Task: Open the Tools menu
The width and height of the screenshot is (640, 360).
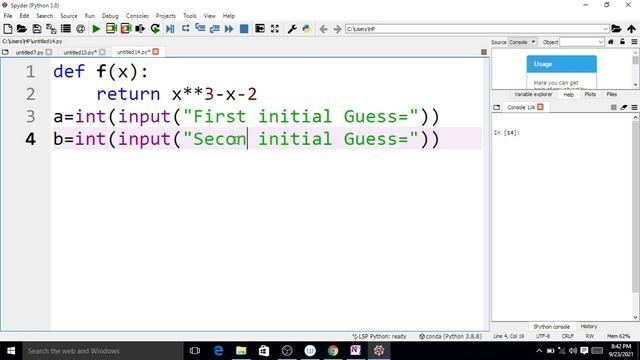Action: click(x=189, y=16)
